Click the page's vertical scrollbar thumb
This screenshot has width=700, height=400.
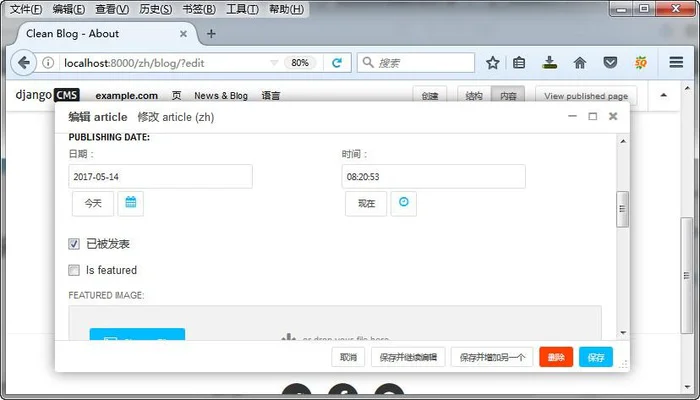[x=686, y=275]
